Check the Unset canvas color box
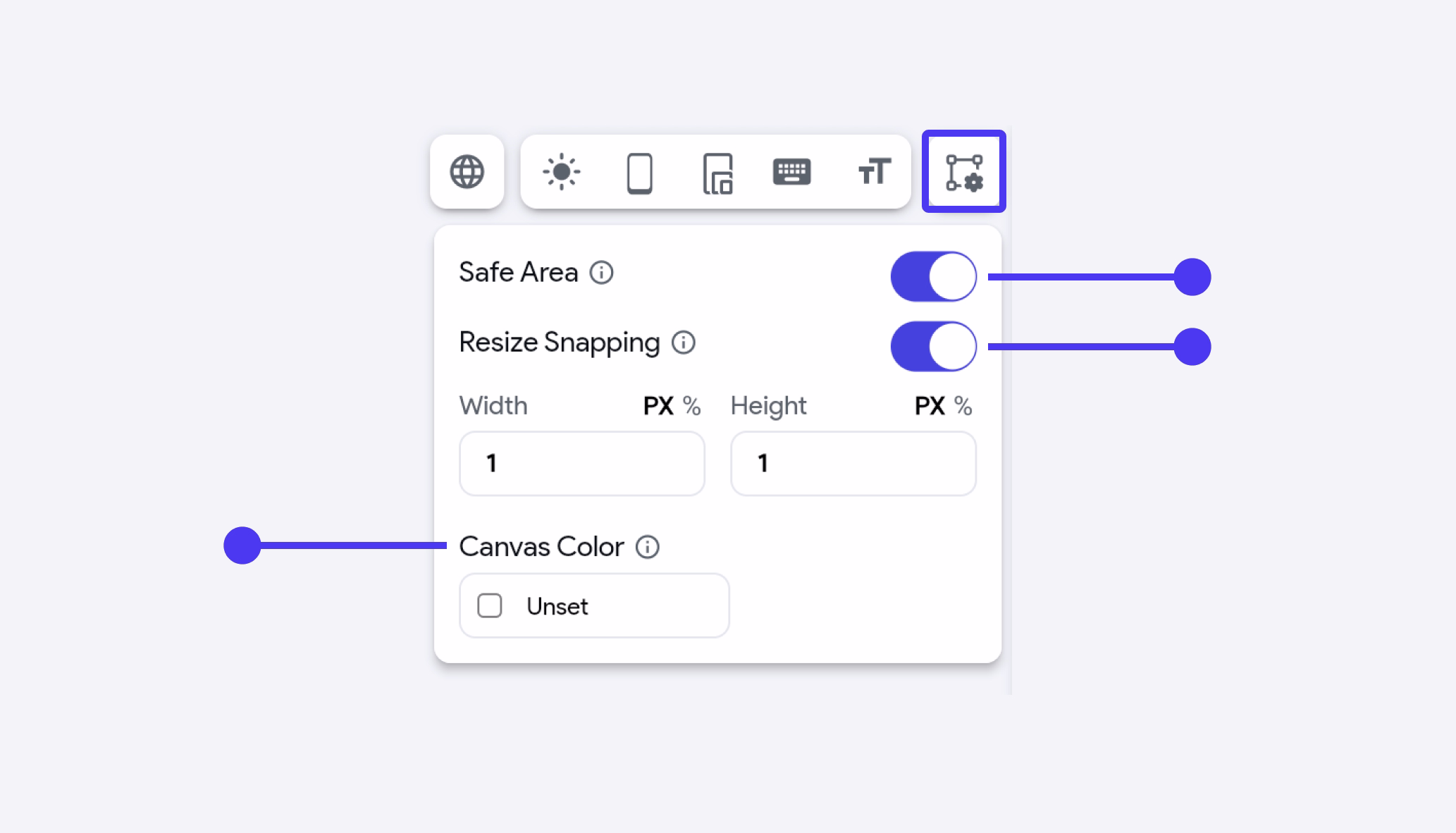The width and height of the screenshot is (1456, 833). coord(490,606)
